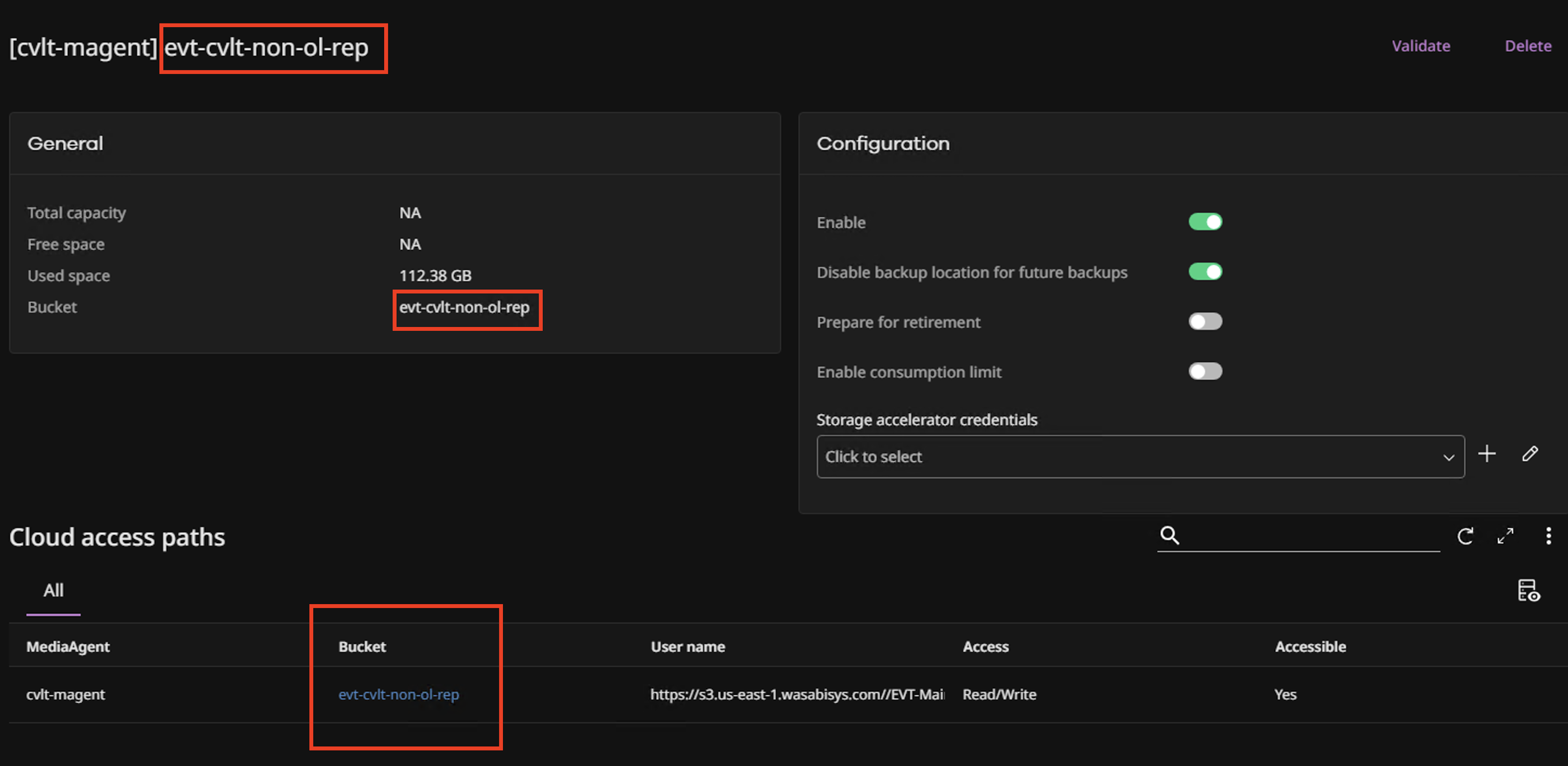Sort by Access column header
The image size is (1568, 766).
click(x=985, y=647)
